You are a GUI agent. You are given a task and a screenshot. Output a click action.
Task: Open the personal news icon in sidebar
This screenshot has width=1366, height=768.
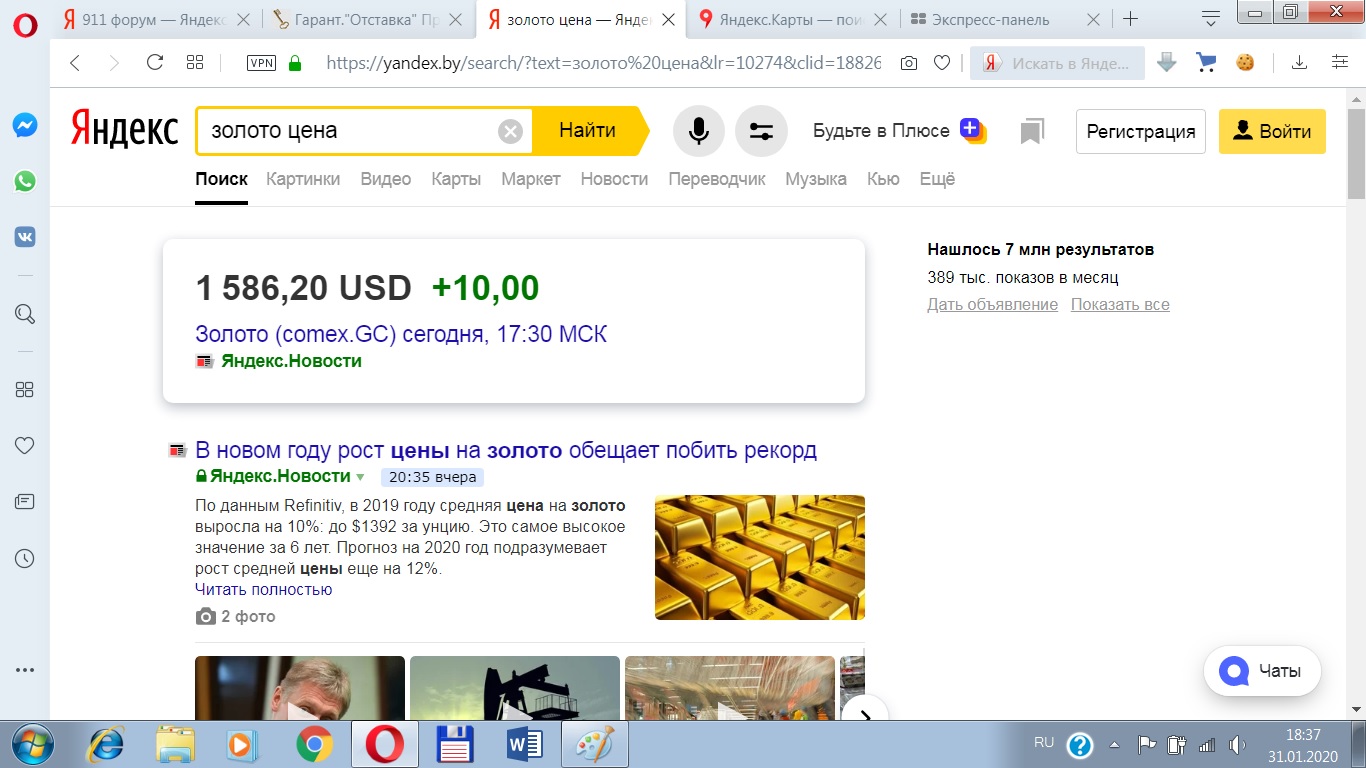25,502
